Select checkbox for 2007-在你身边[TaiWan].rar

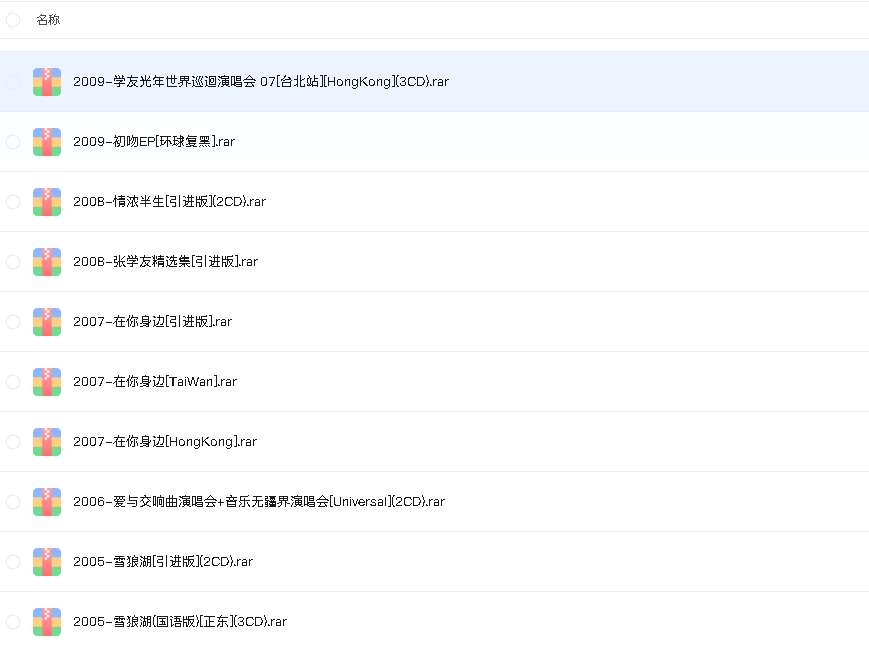point(13,382)
